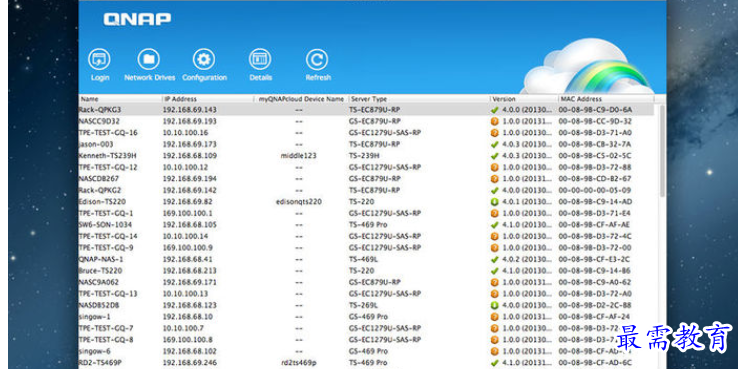Sort by the Server Type column header

[419, 99]
